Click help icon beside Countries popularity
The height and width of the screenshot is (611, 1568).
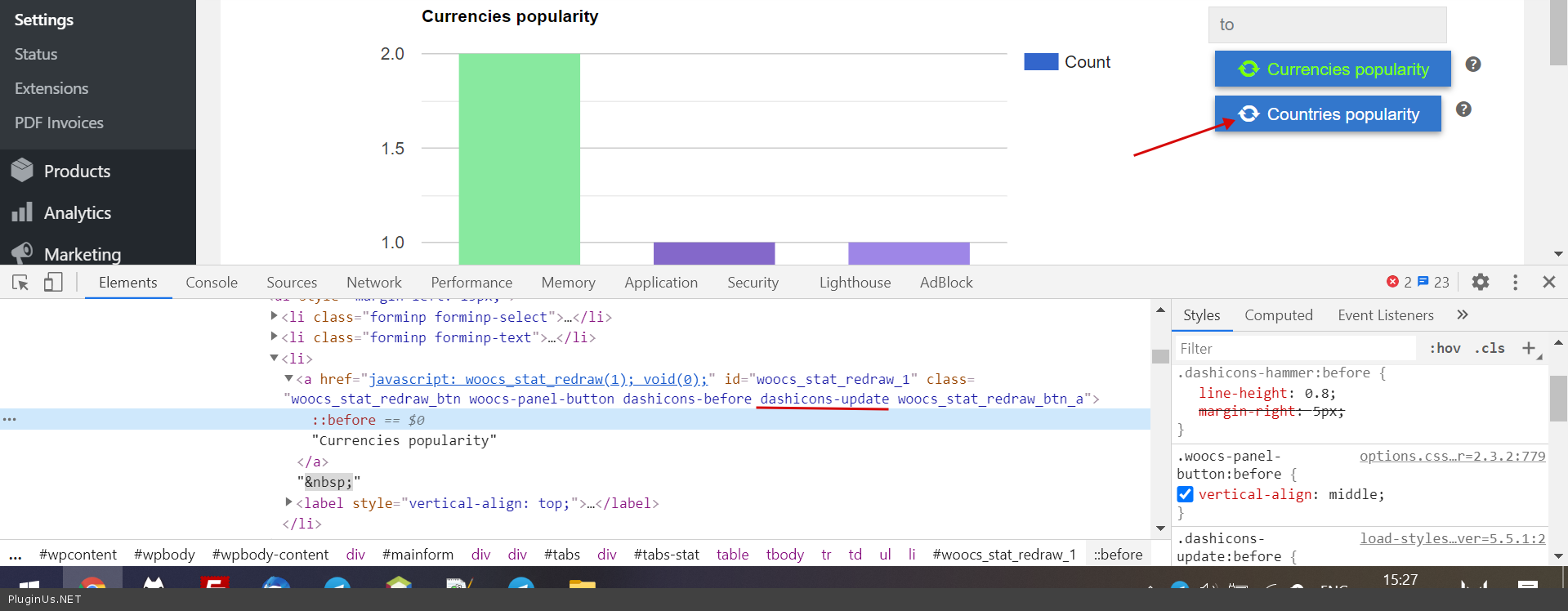coord(1463,109)
